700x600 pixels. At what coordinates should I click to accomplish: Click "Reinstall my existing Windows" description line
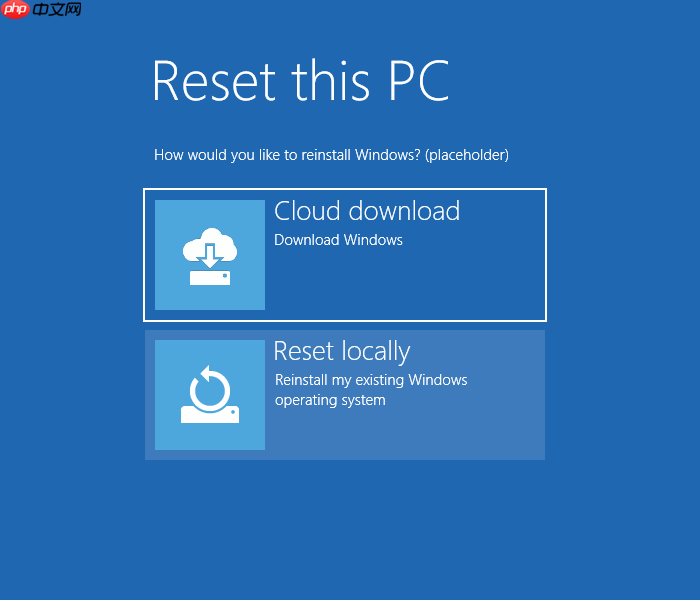click(x=371, y=380)
